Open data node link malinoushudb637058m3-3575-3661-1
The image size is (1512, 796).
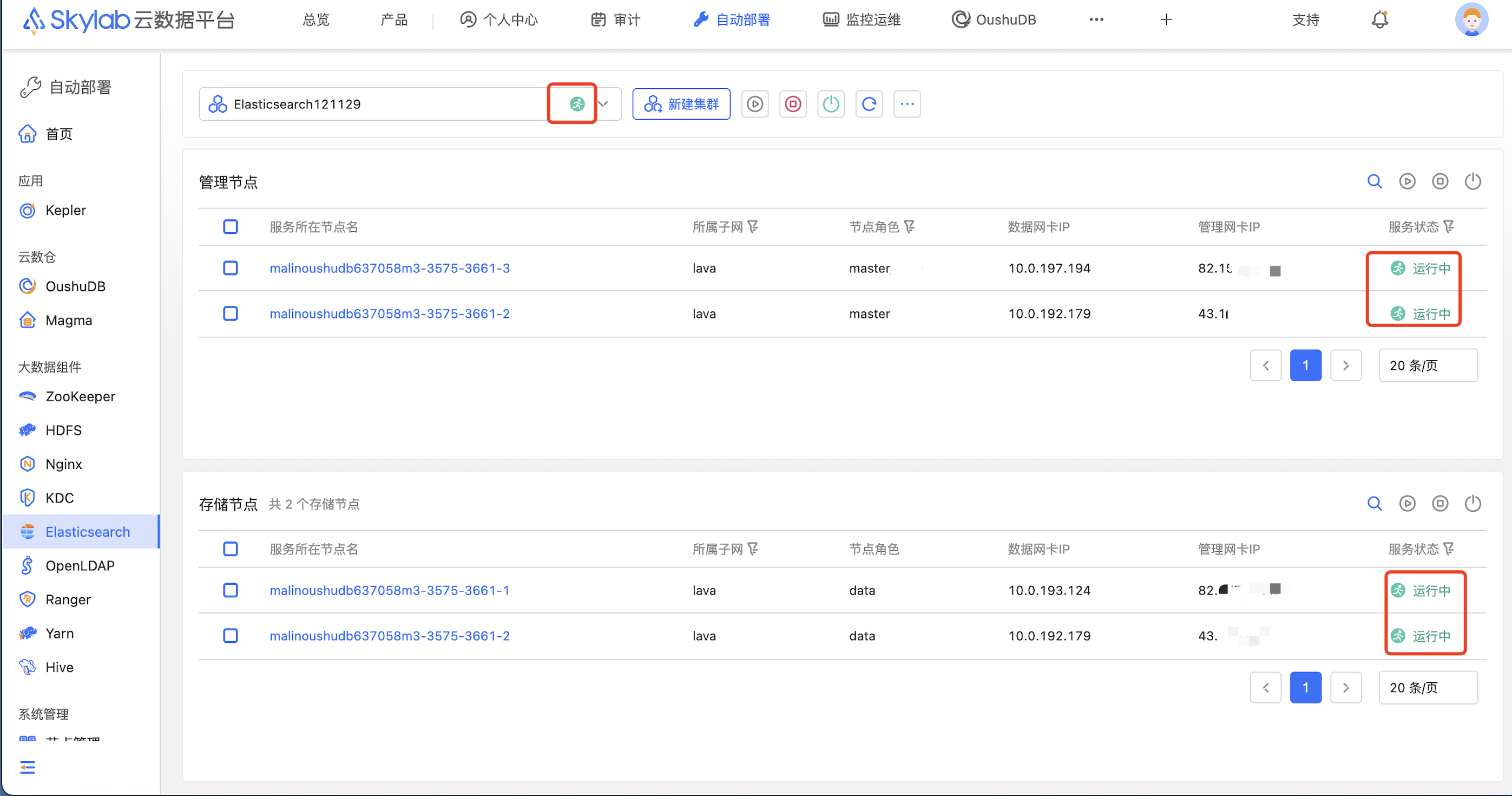pyautogui.click(x=390, y=590)
